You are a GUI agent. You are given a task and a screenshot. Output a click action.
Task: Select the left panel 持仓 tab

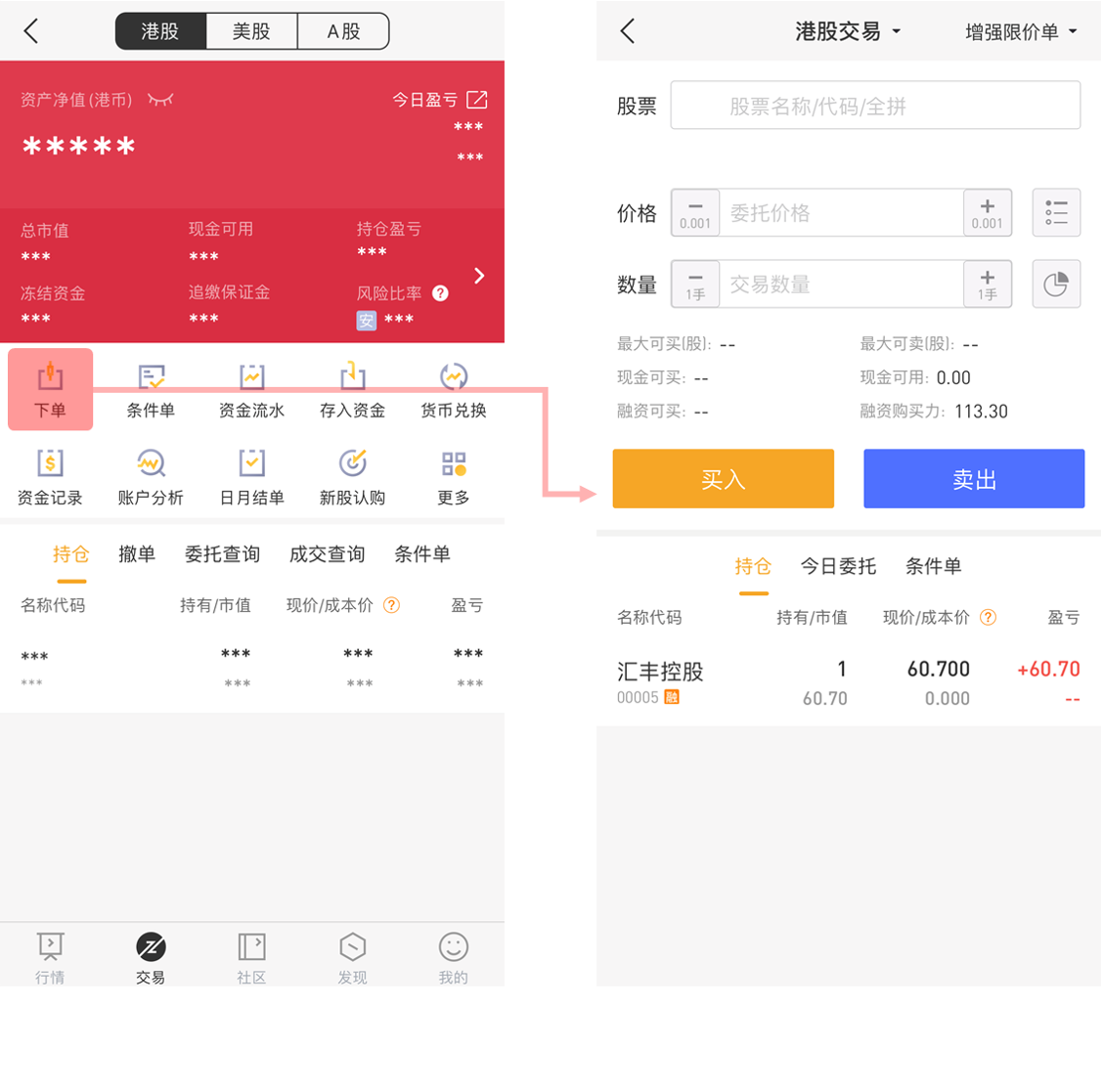[71, 554]
